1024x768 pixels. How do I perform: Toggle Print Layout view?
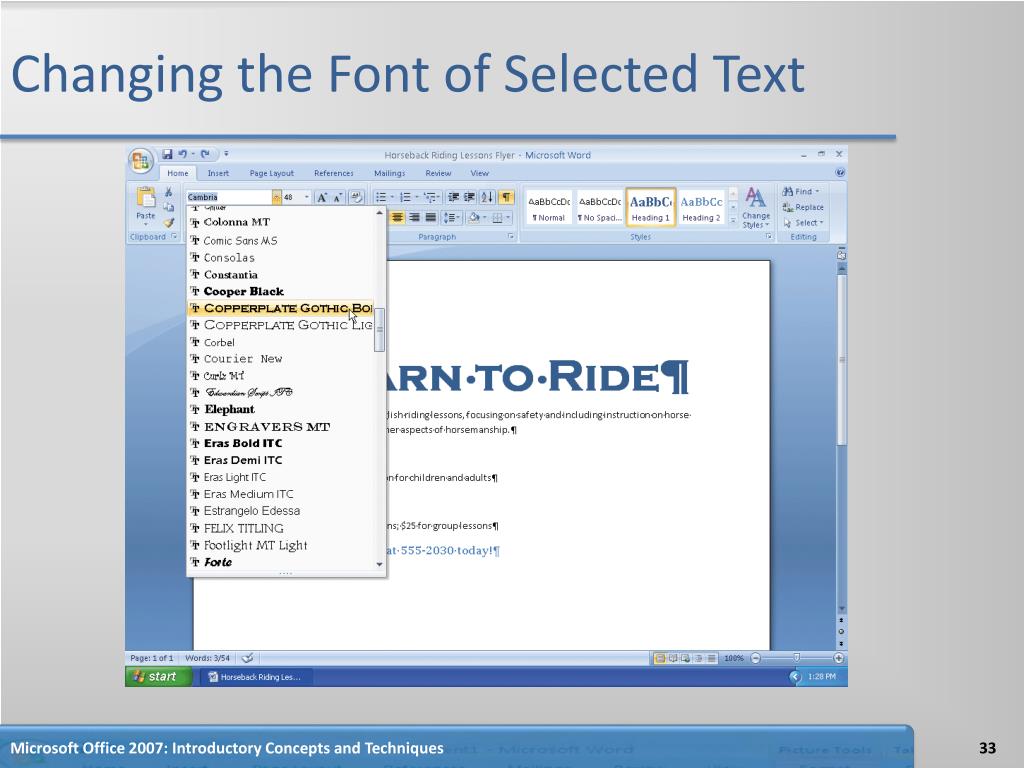point(660,658)
